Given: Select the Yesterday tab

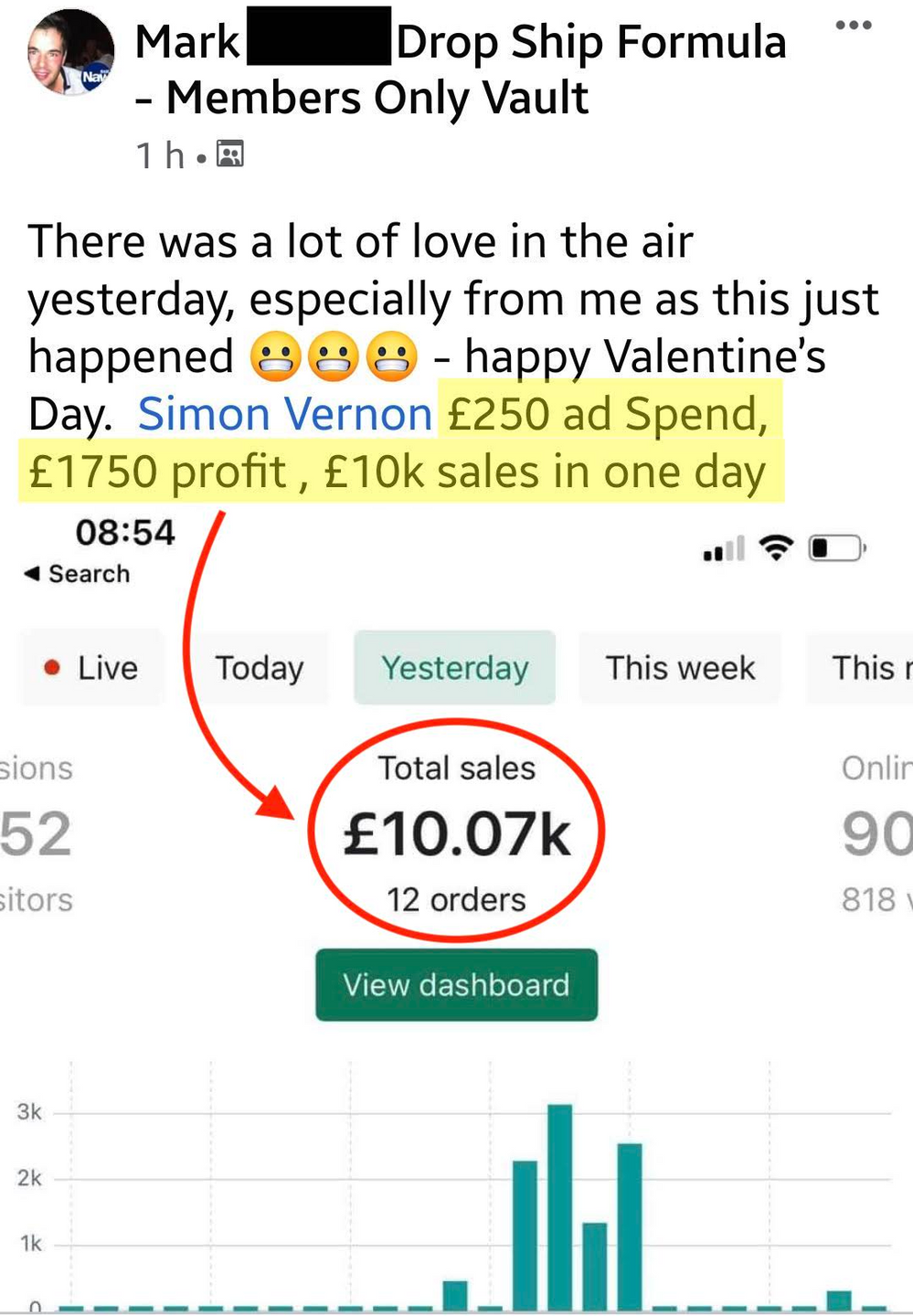Looking at the screenshot, I should pos(454,668).
